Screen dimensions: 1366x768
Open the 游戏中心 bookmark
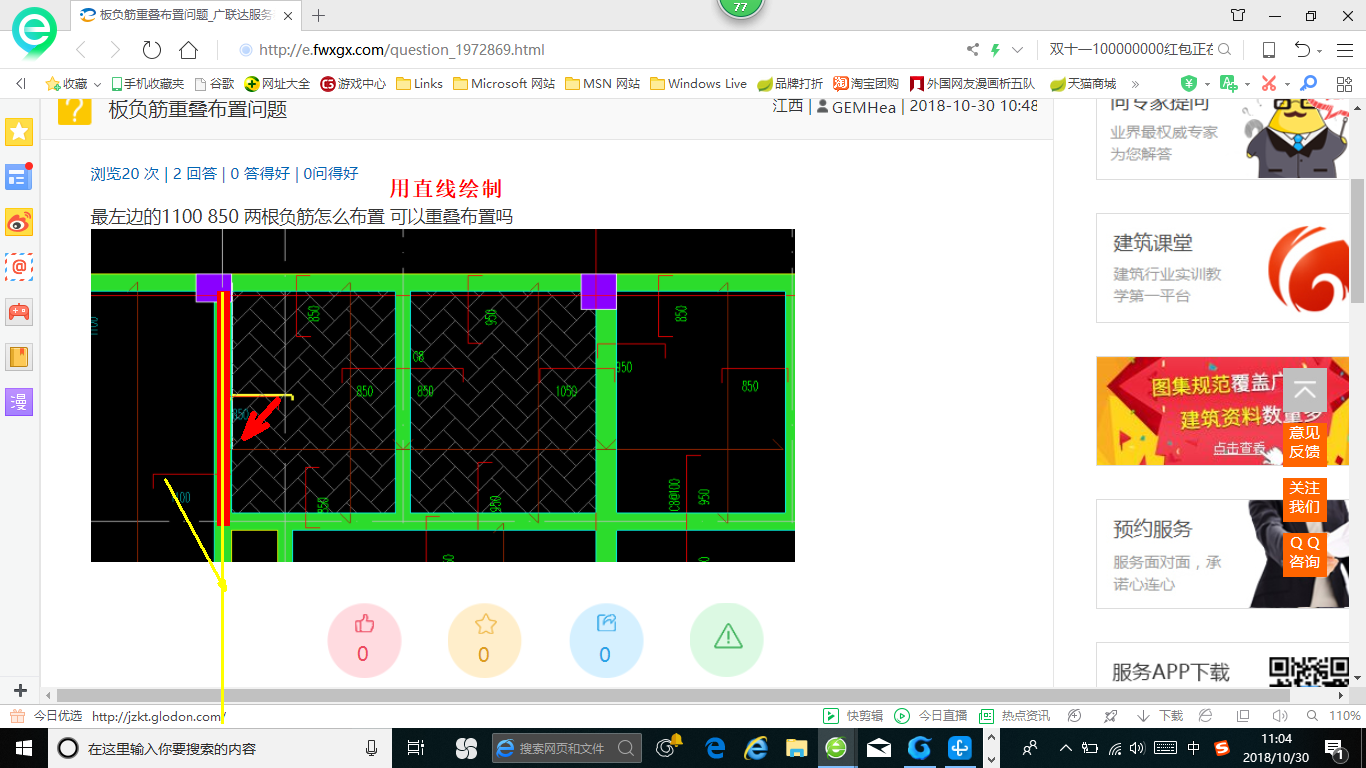[x=353, y=84]
